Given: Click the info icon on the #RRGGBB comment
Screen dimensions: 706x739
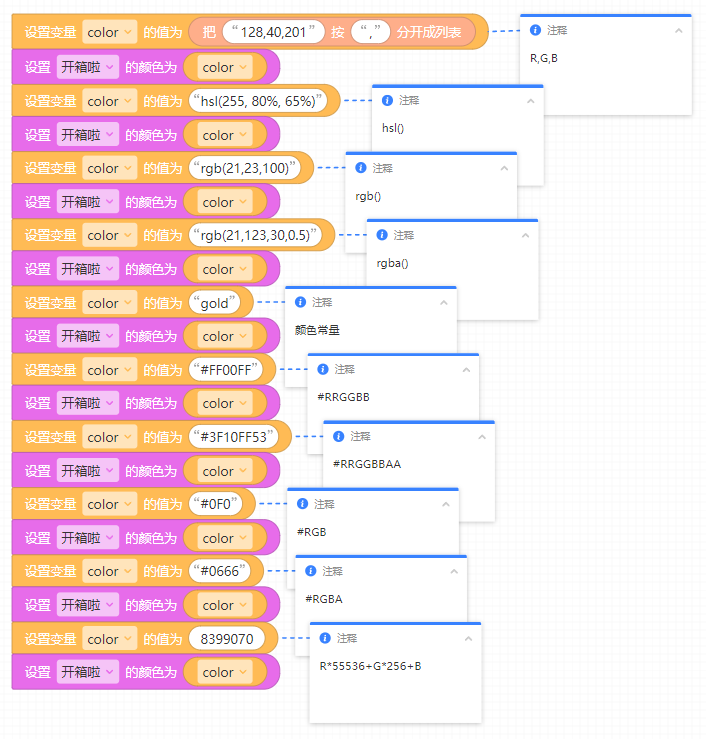Looking at the screenshot, I should tap(323, 369).
